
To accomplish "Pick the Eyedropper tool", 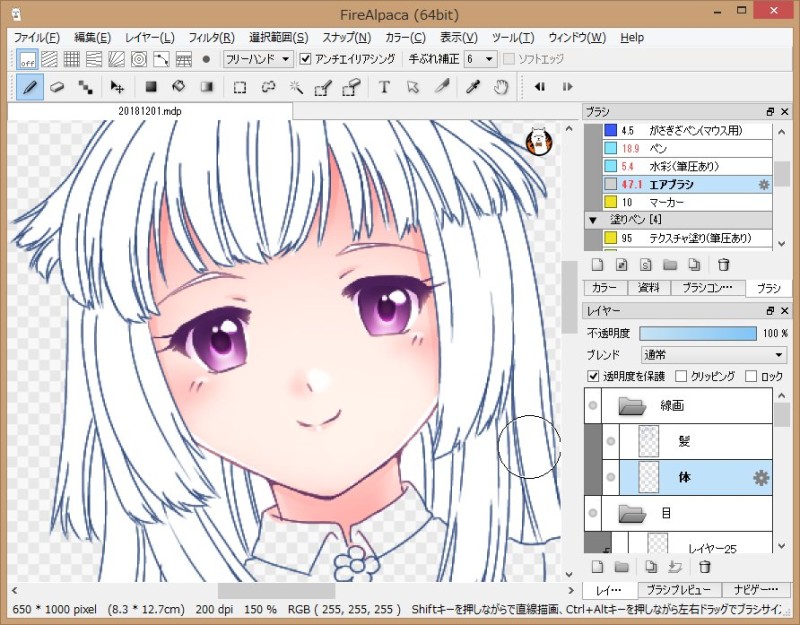I will pos(474,87).
